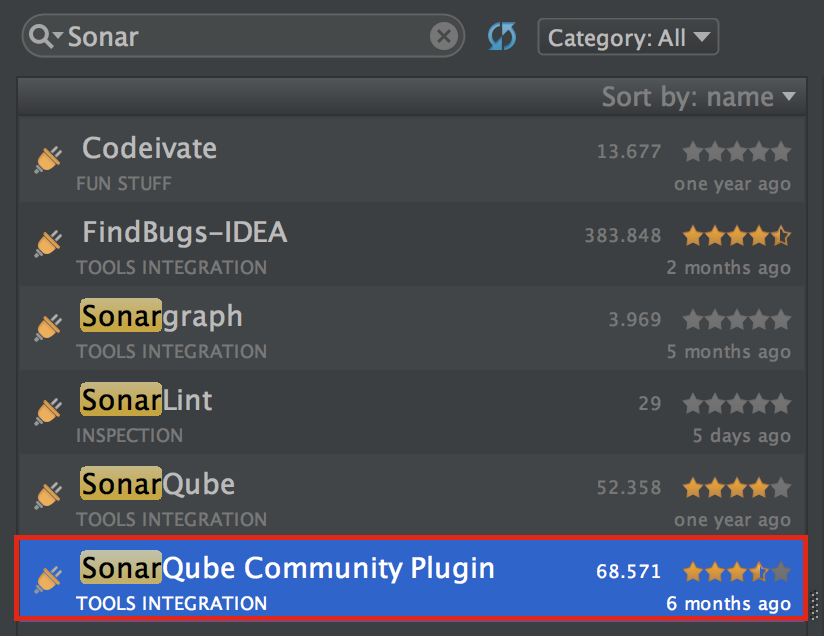The width and height of the screenshot is (824, 636).
Task: Click the 52.358 download count
Action: (629, 488)
